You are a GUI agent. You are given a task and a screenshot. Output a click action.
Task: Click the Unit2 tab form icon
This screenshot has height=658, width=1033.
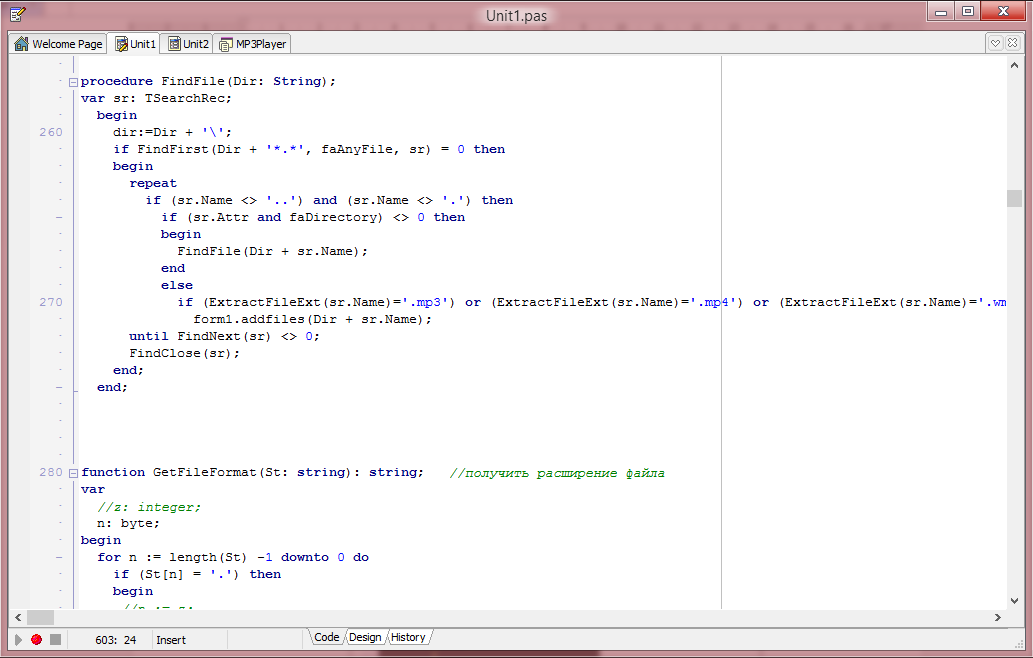pyautogui.click(x=174, y=44)
